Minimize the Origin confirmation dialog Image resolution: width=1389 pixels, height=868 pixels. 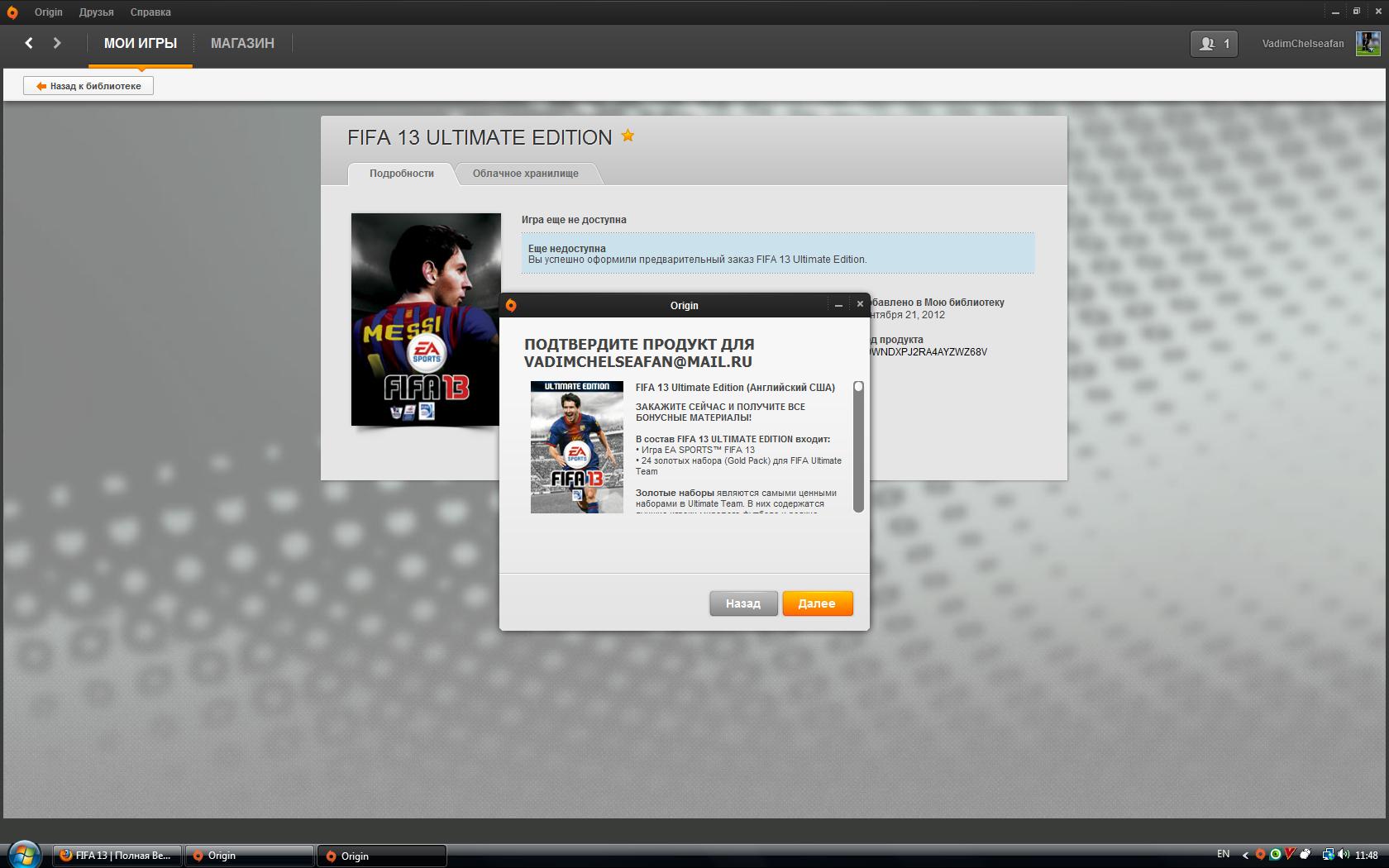[x=838, y=305]
